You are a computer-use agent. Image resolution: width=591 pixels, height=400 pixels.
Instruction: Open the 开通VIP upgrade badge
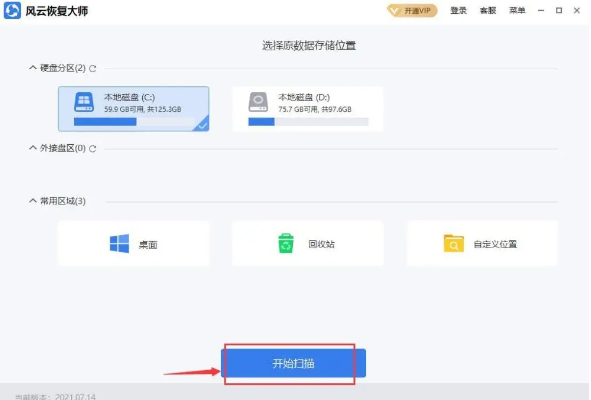[412, 11]
